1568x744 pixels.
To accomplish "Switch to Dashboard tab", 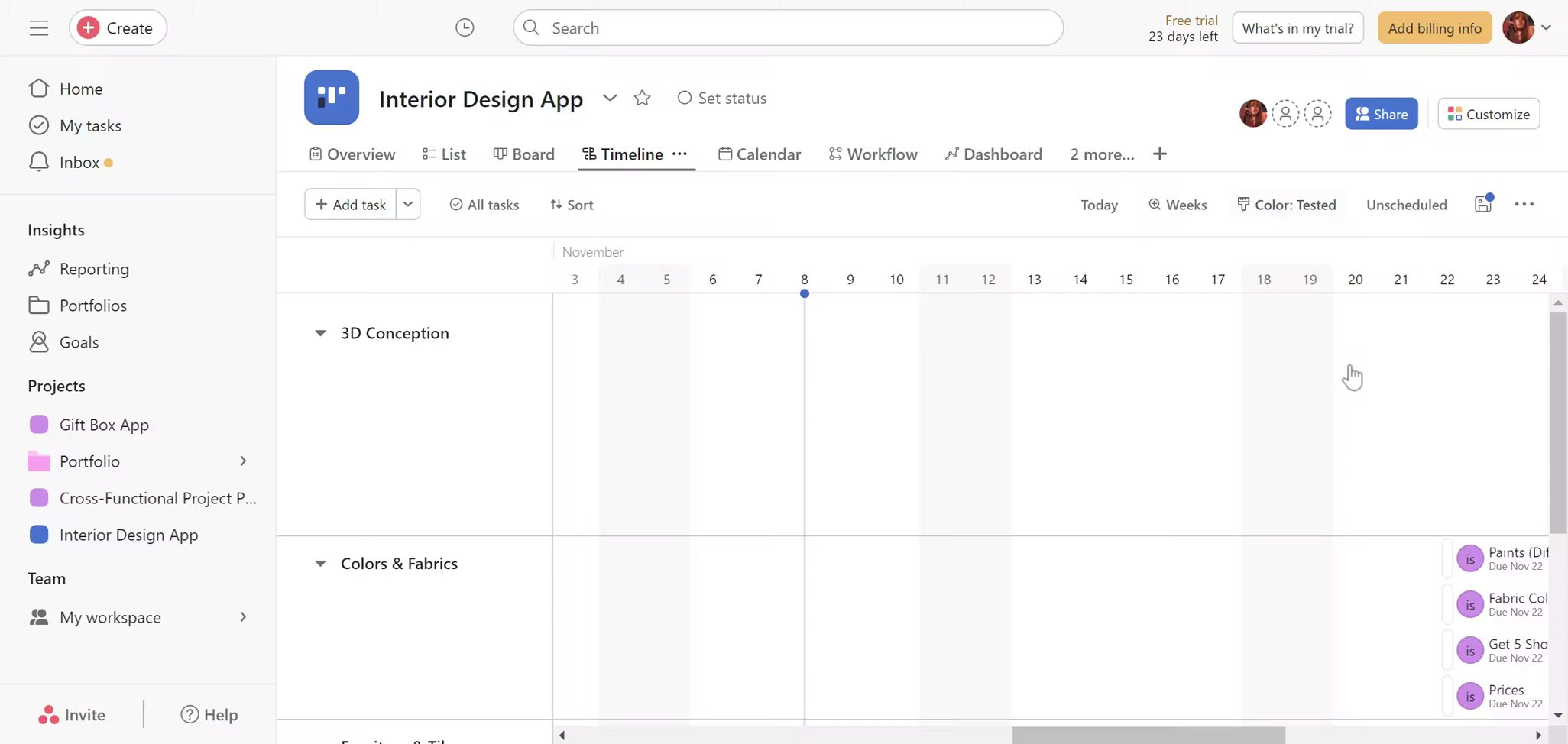I will tap(993, 154).
